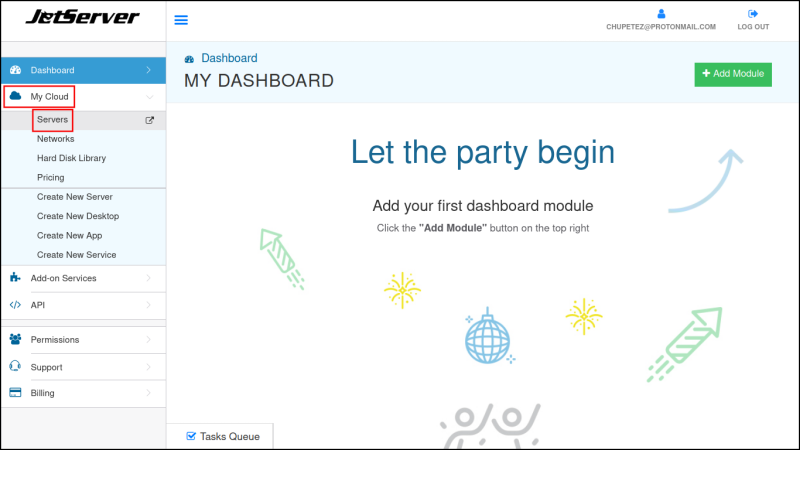Click the log out icon

click(753, 14)
